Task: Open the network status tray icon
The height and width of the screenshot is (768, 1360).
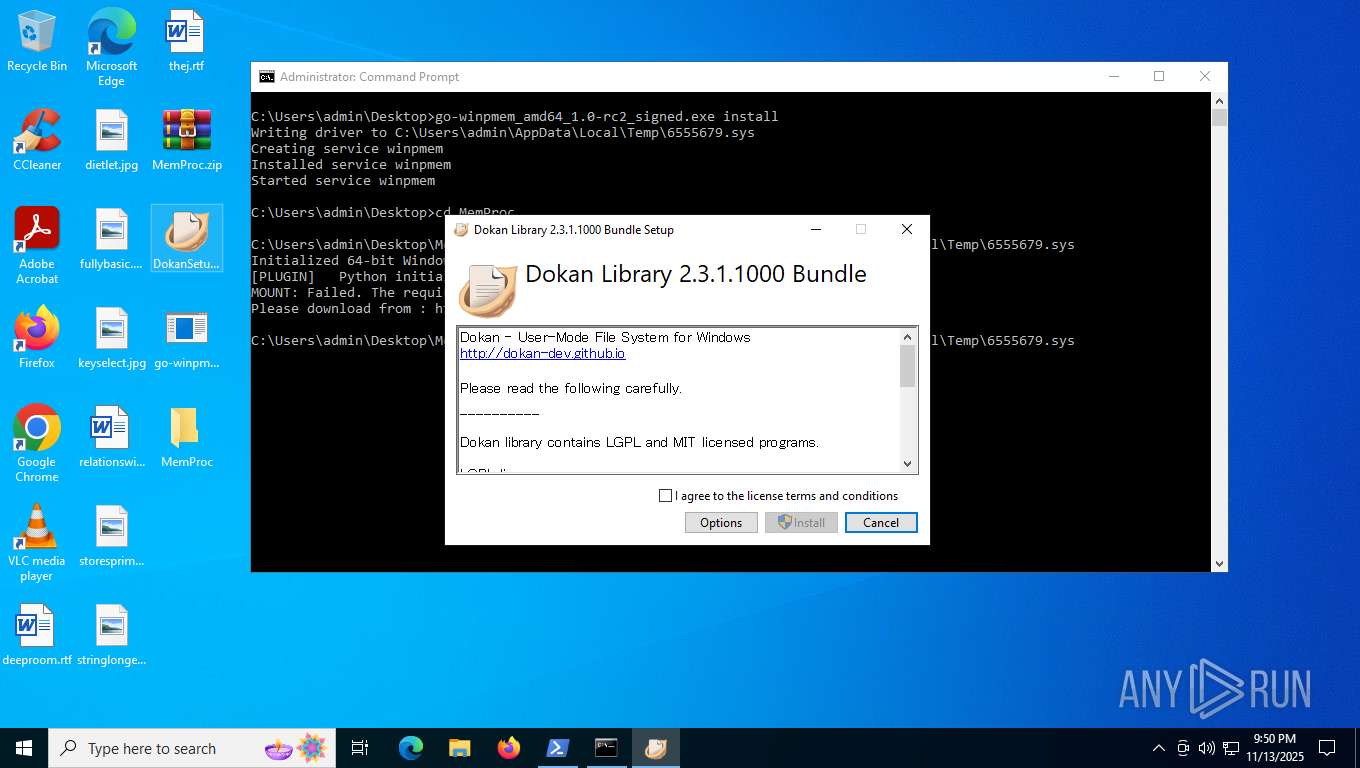Action: coord(1231,748)
